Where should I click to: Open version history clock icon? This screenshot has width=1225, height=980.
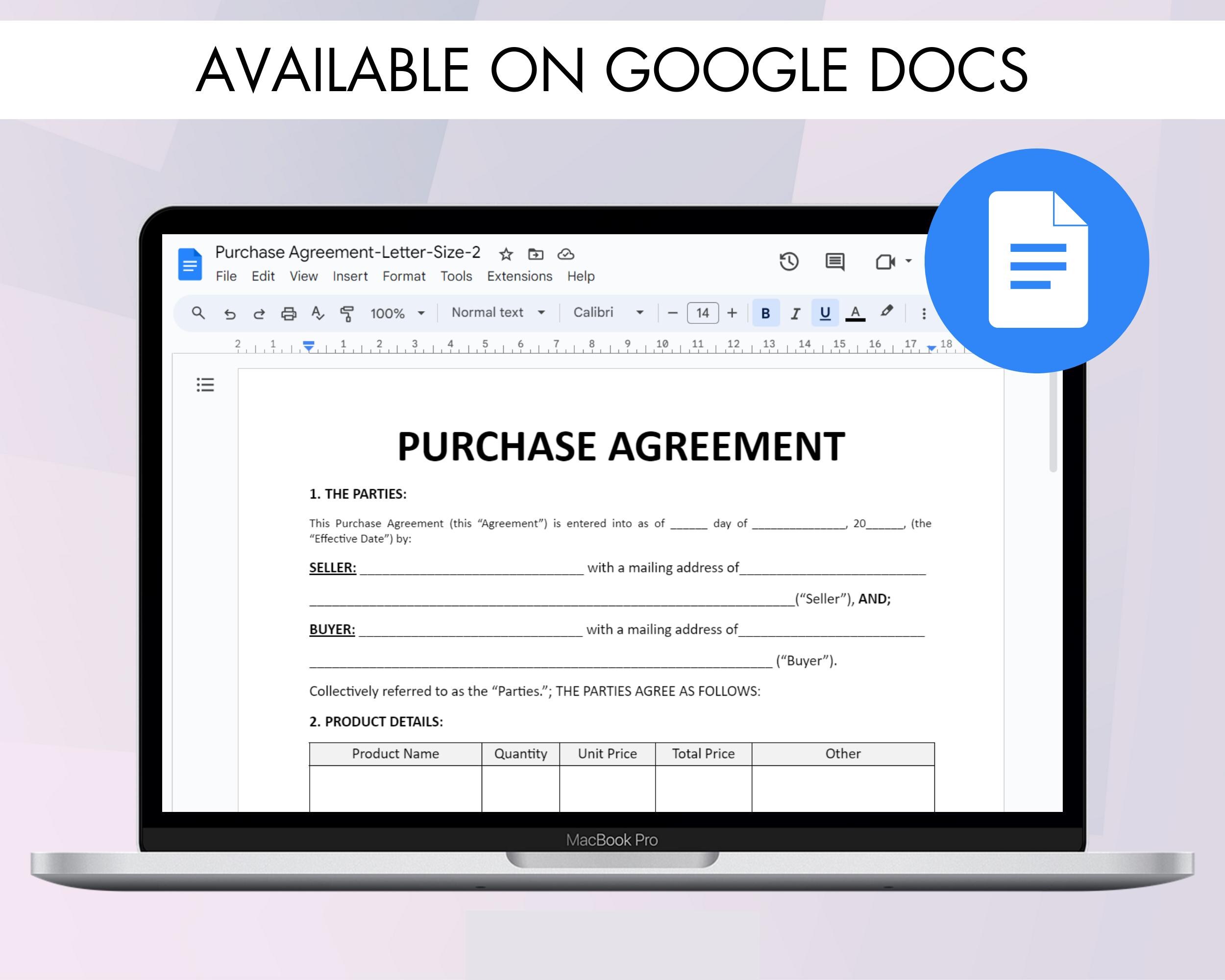[788, 261]
